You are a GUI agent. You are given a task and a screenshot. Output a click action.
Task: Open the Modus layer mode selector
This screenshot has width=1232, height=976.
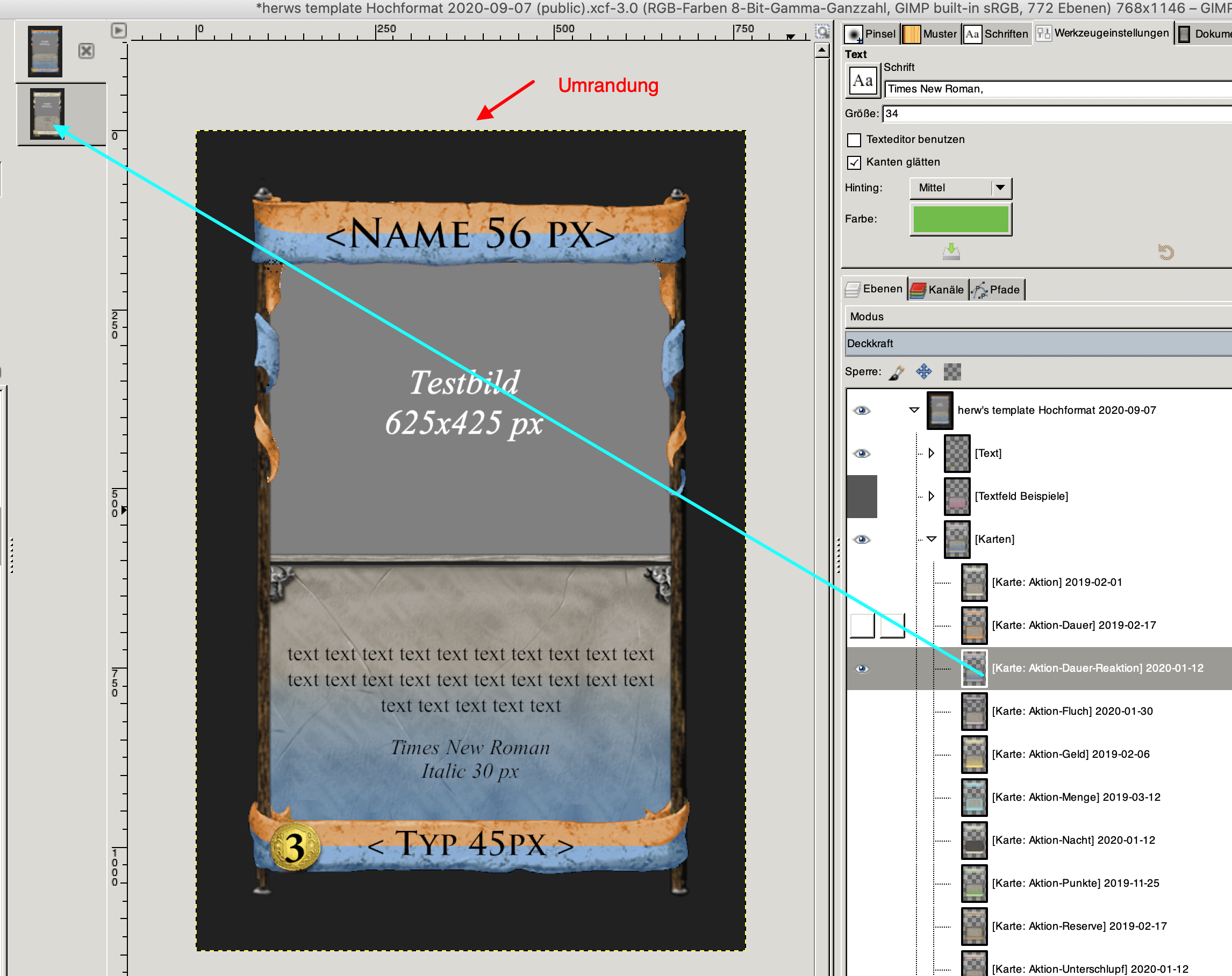(x=1038, y=317)
